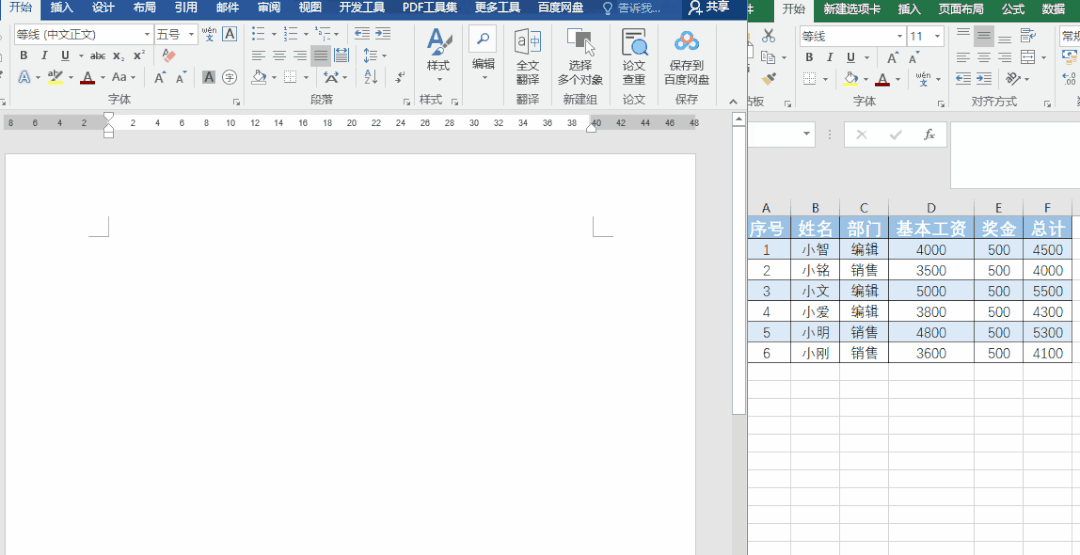Image resolution: width=1080 pixels, height=555 pixels.
Task: Click Character Shading icon in Word
Action: (x=209, y=78)
